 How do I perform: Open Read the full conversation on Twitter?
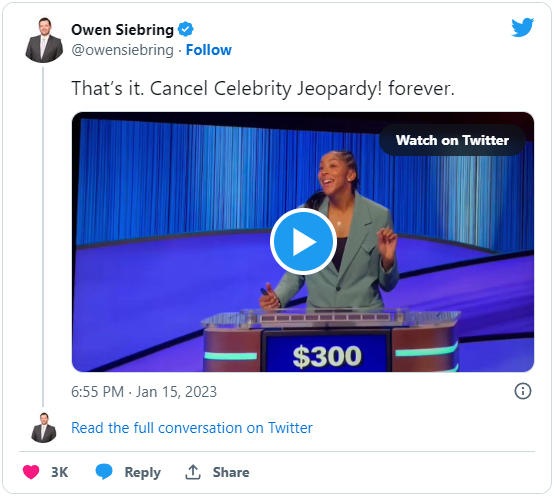(192, 428)
